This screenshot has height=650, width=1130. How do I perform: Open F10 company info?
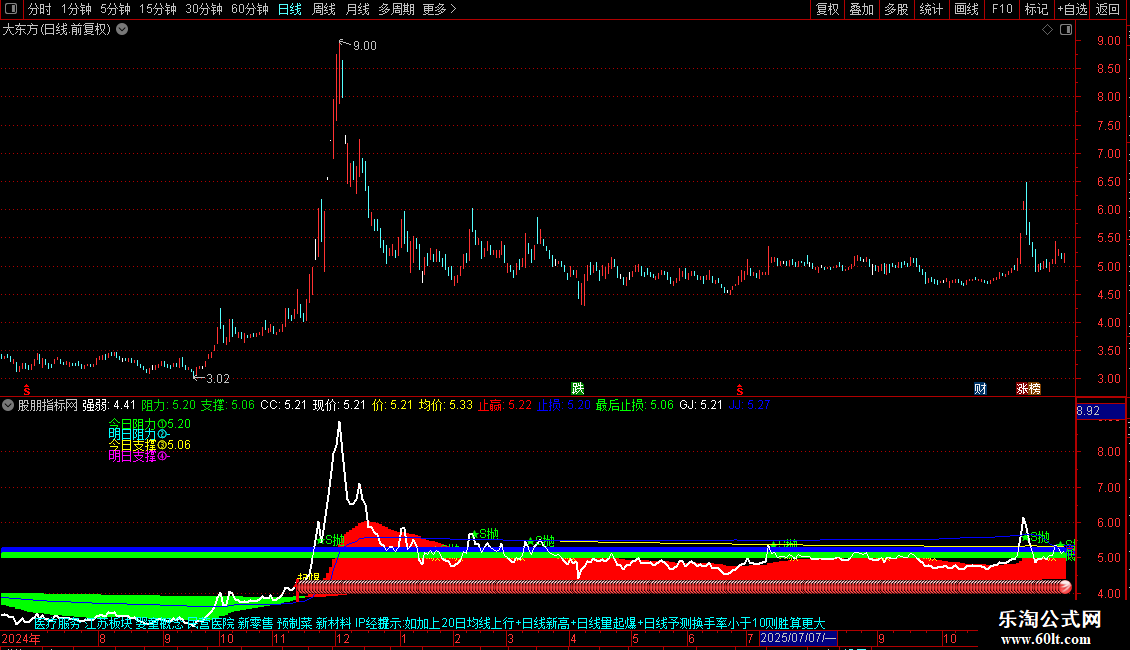(x=1002, y=9)
